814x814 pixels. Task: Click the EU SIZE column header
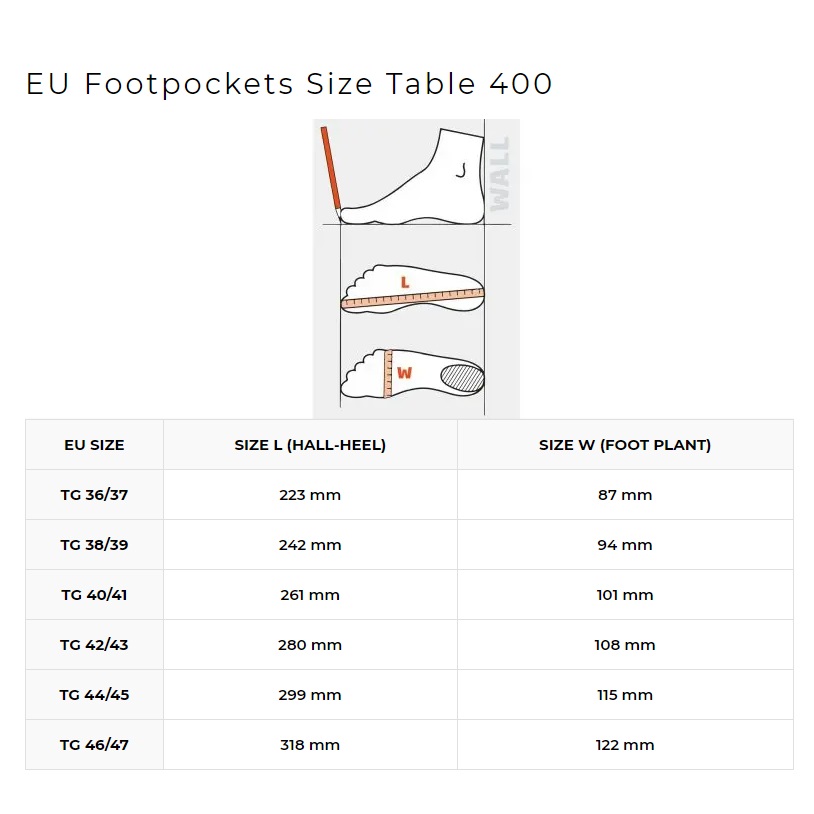click(x=94, y=445)
